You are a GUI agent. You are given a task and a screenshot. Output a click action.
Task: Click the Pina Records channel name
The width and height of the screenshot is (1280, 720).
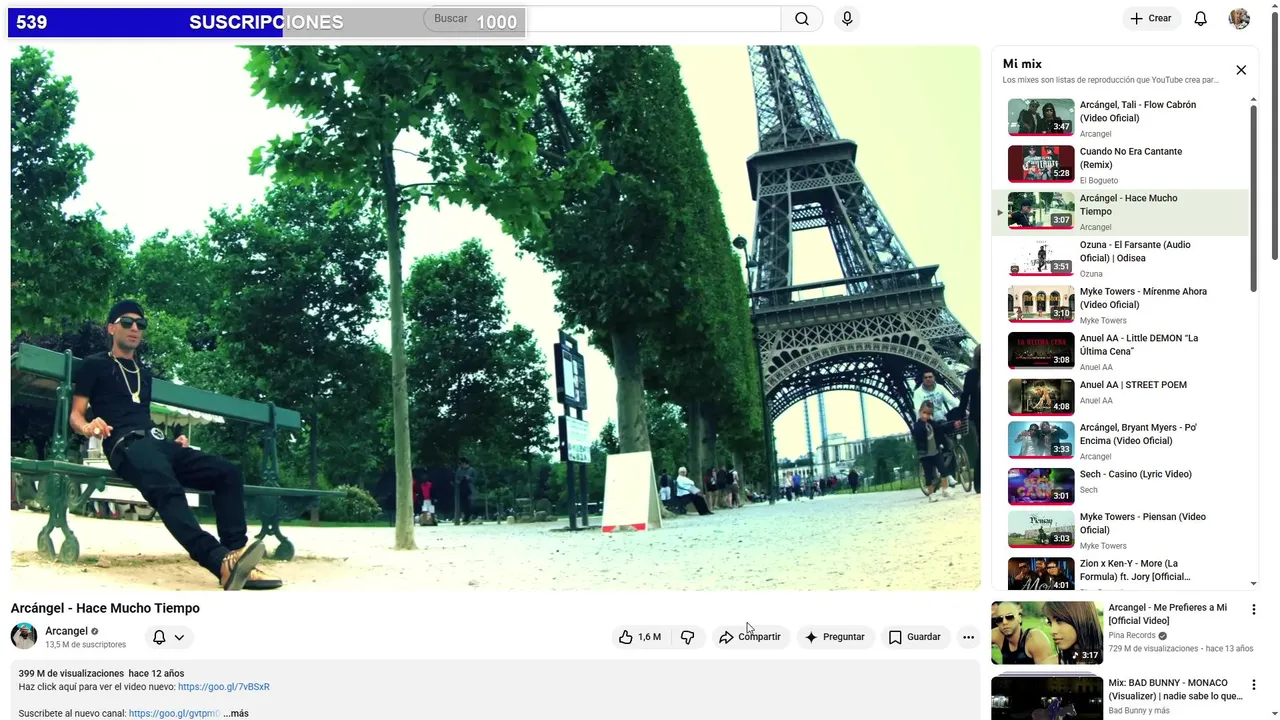1131,635
